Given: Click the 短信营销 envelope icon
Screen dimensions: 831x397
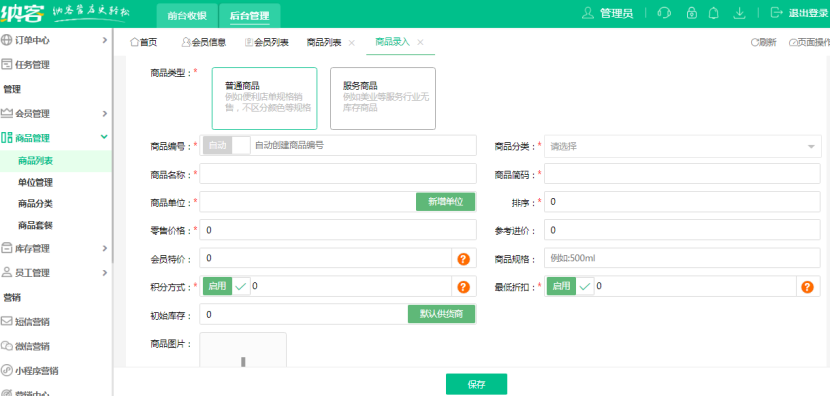Looking at the screenshot, I should (6, 321).
